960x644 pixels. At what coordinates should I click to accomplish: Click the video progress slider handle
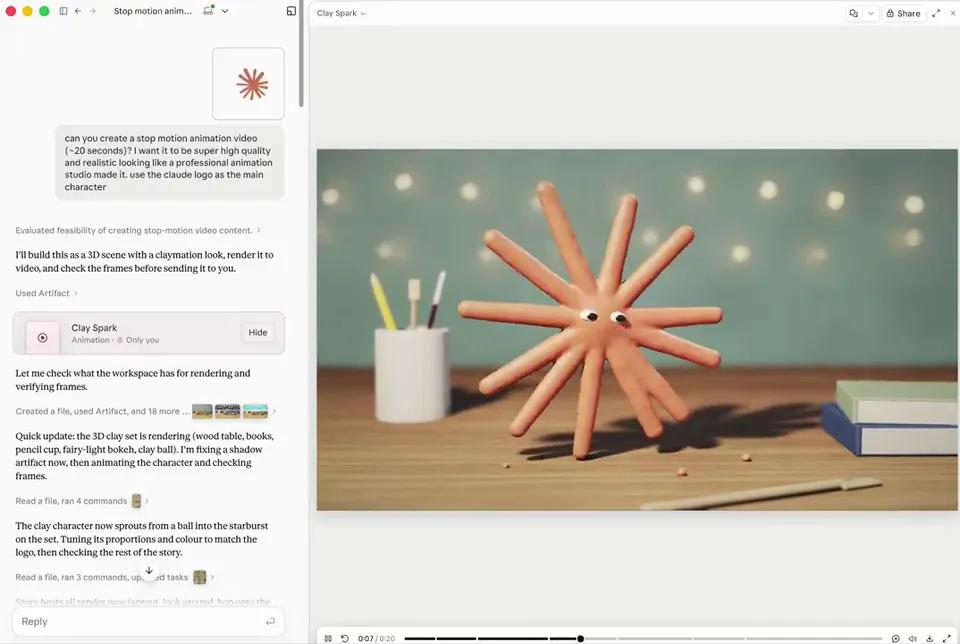point(580,638)
